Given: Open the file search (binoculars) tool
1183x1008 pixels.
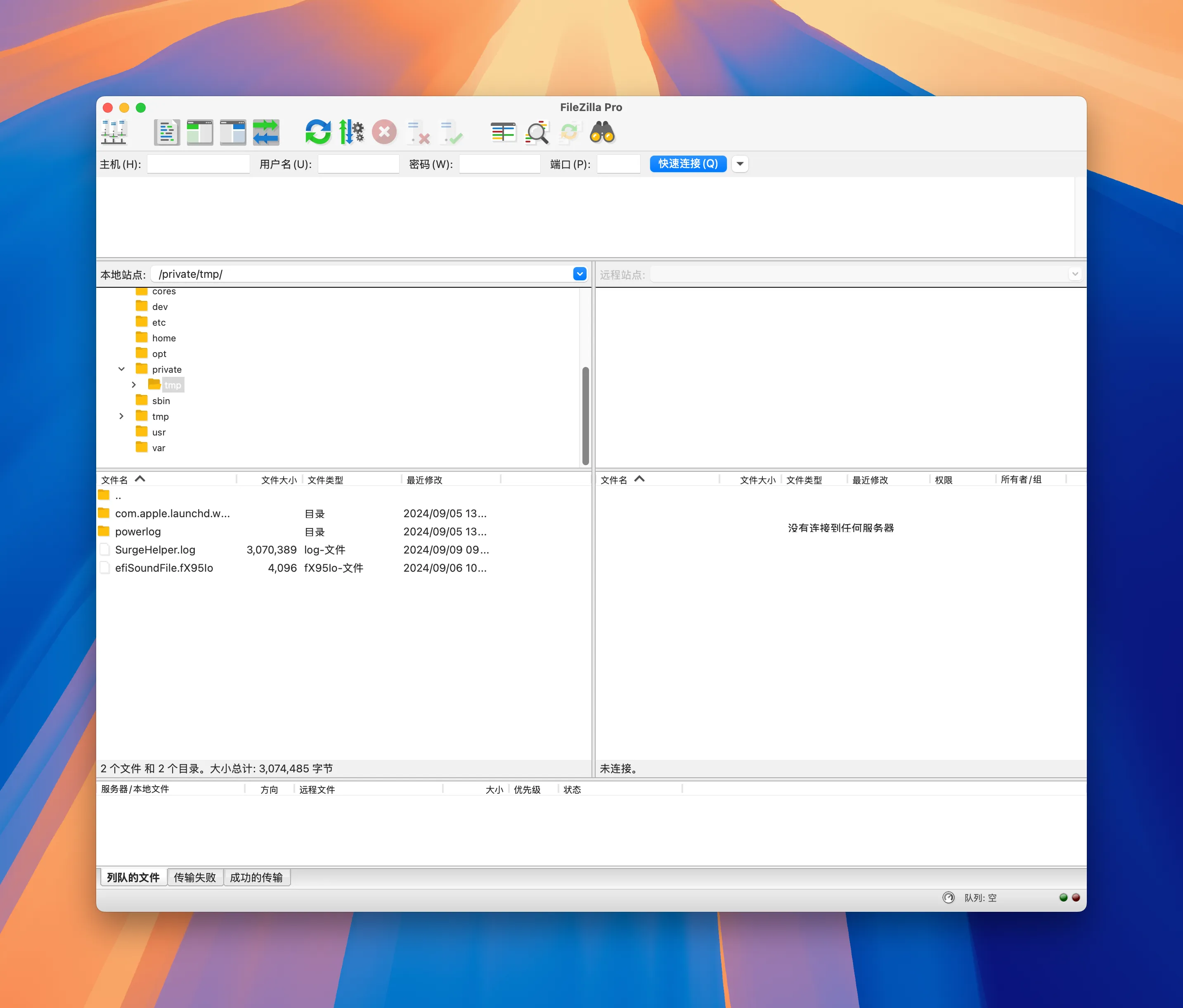Looking at the screenshot, I should coord(602,132).
